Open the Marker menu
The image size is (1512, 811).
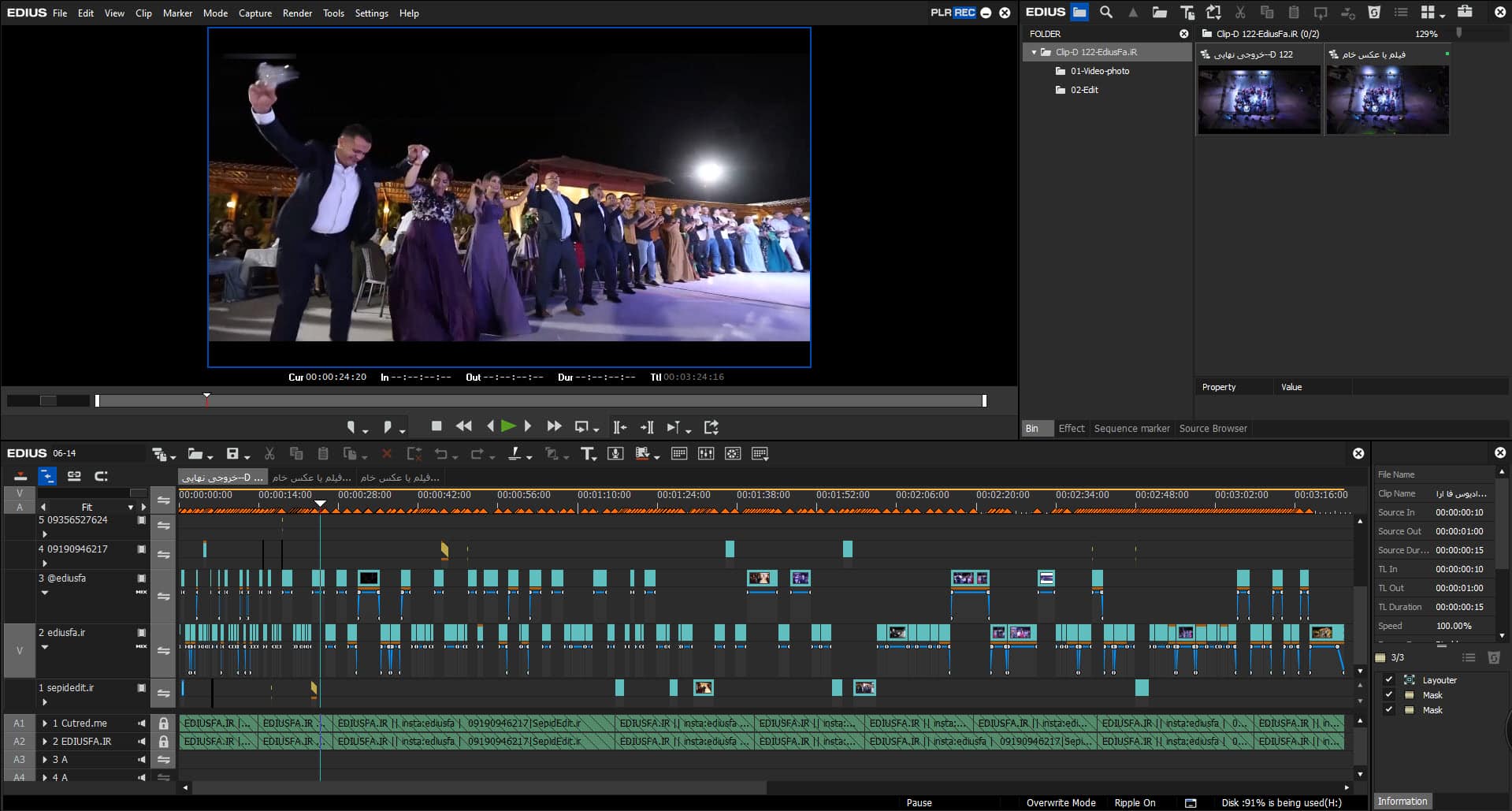[177, 13]
